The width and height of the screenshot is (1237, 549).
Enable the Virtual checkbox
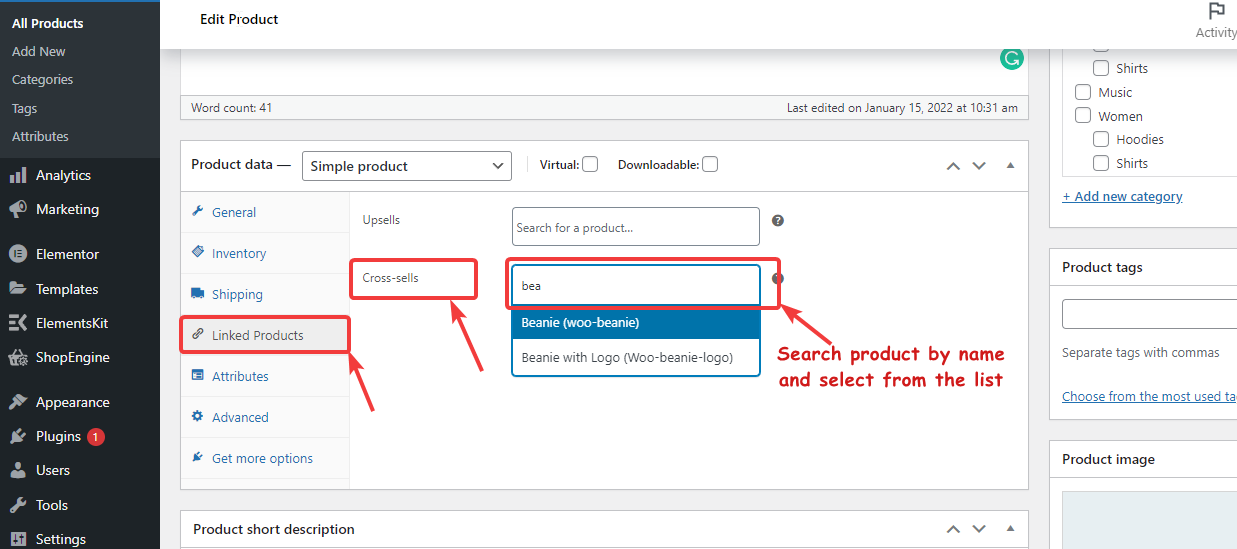pyautogui.click(x=590, y=164)
